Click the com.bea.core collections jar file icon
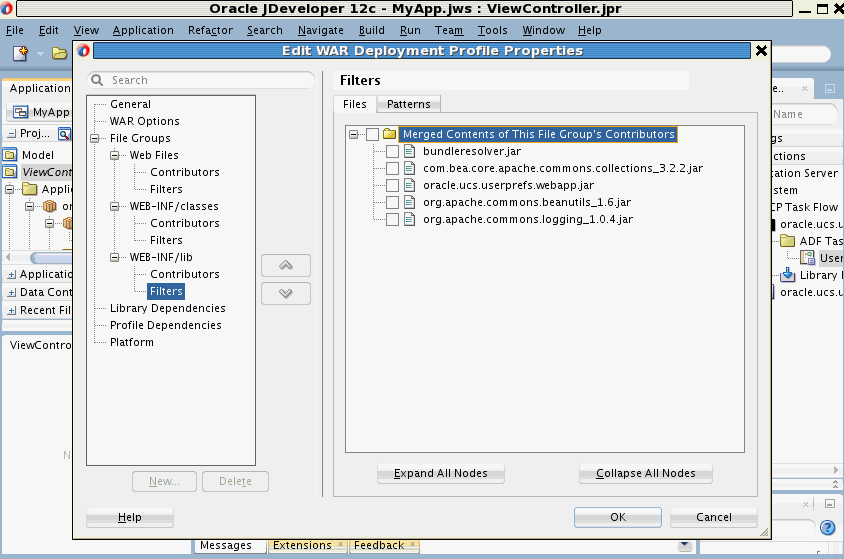The image size is (844, 559). tap(410, 168)
